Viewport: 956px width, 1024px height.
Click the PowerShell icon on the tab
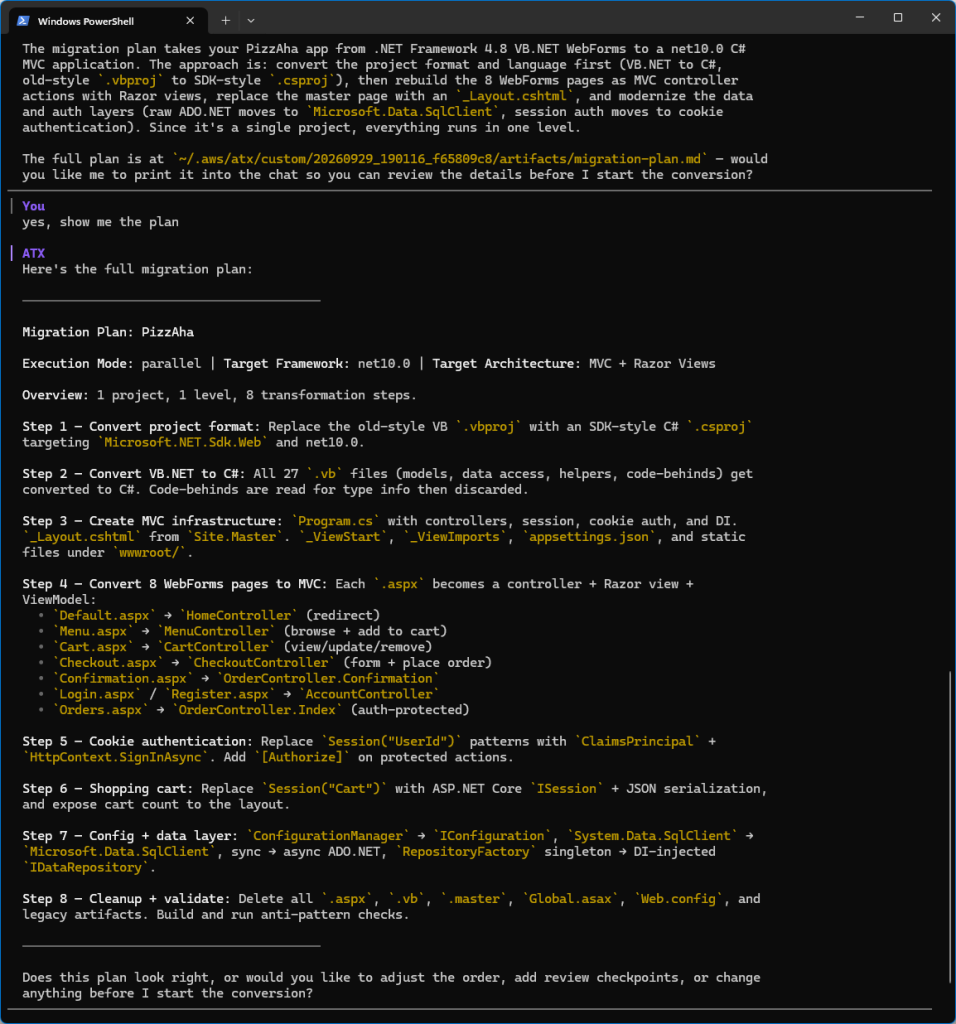point(23,21)
